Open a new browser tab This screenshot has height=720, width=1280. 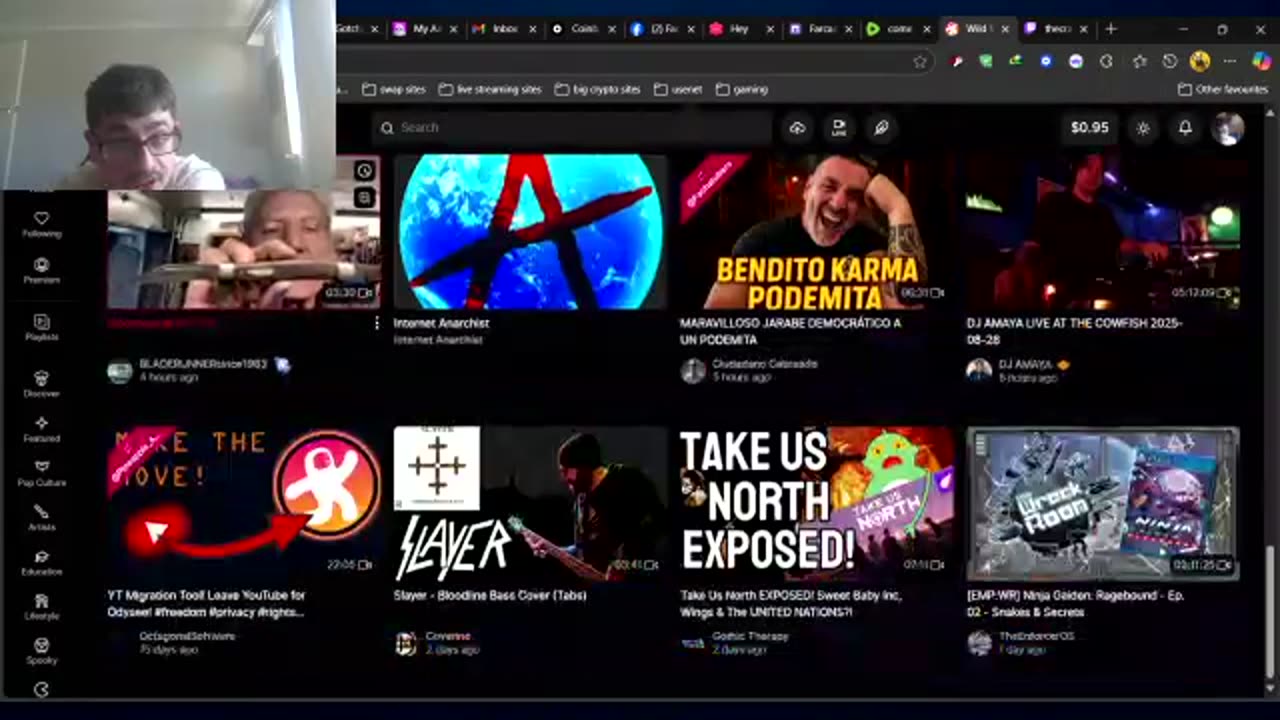click(x=1110, y=29)
